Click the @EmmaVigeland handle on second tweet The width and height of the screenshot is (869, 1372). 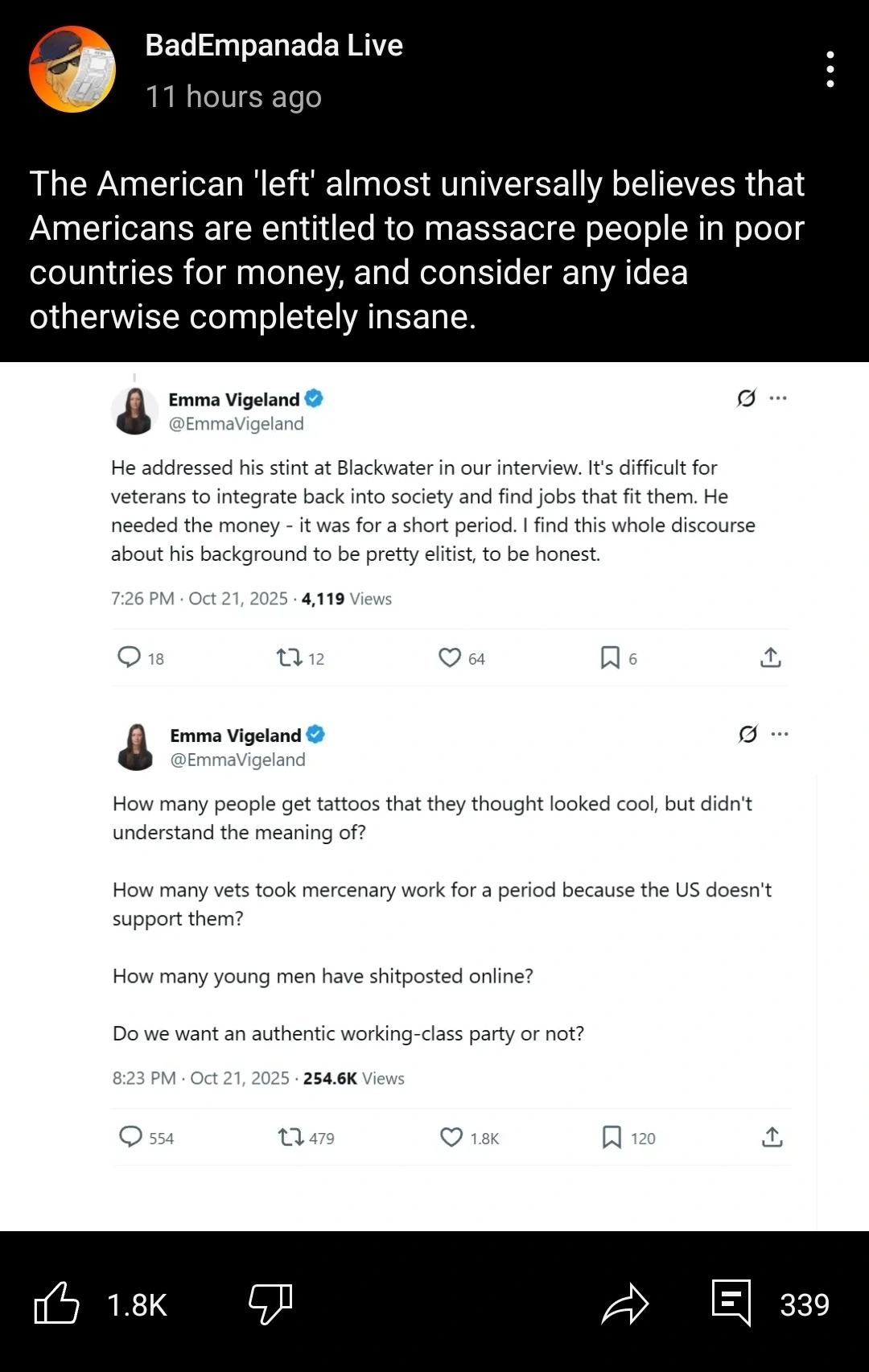click(x=237, y=760)
